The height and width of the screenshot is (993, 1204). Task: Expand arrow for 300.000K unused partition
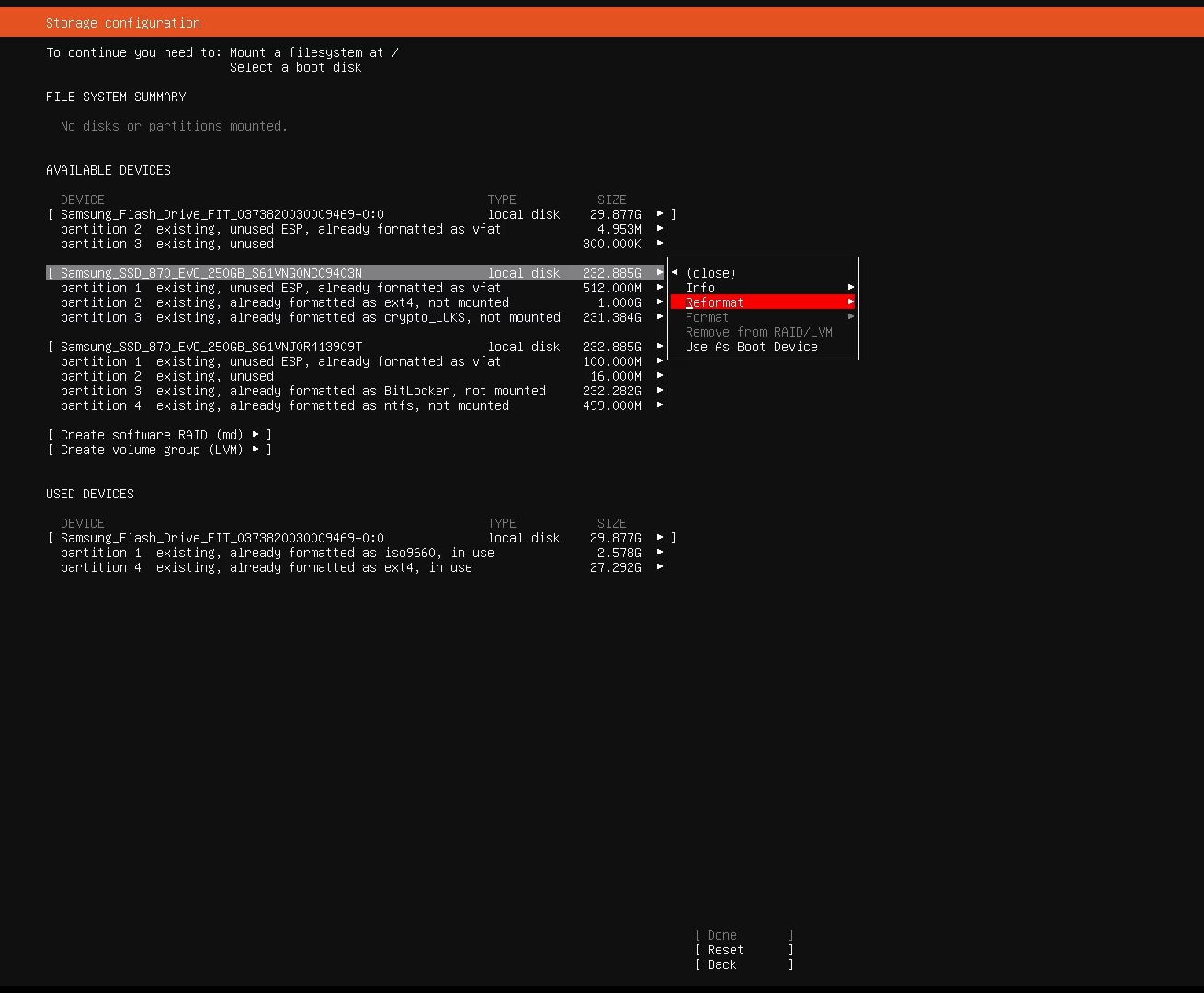[660, 244]
